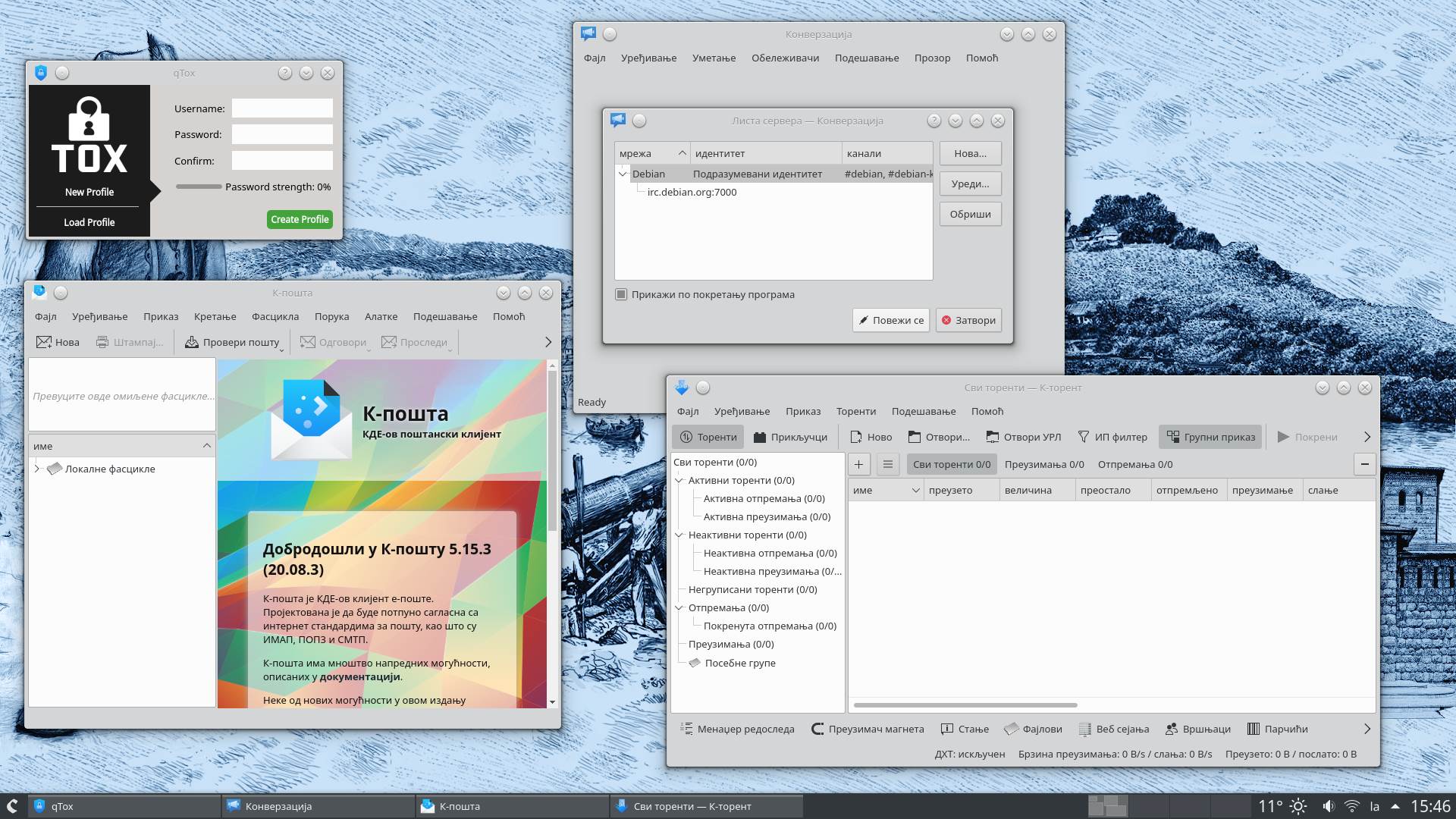Open the Обележивачи menu in Конверзација
Viewport: 1456px width, 819px height.
786,58
